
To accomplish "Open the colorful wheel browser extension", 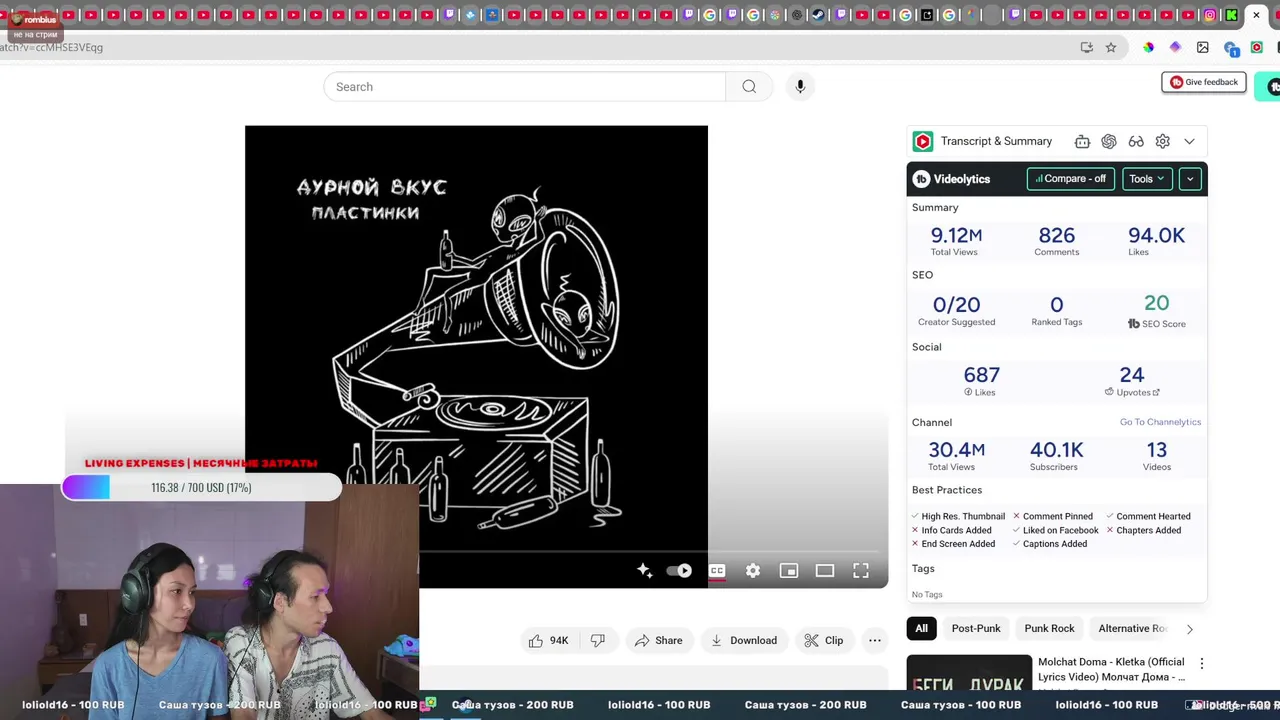I will pos(1148,47).
